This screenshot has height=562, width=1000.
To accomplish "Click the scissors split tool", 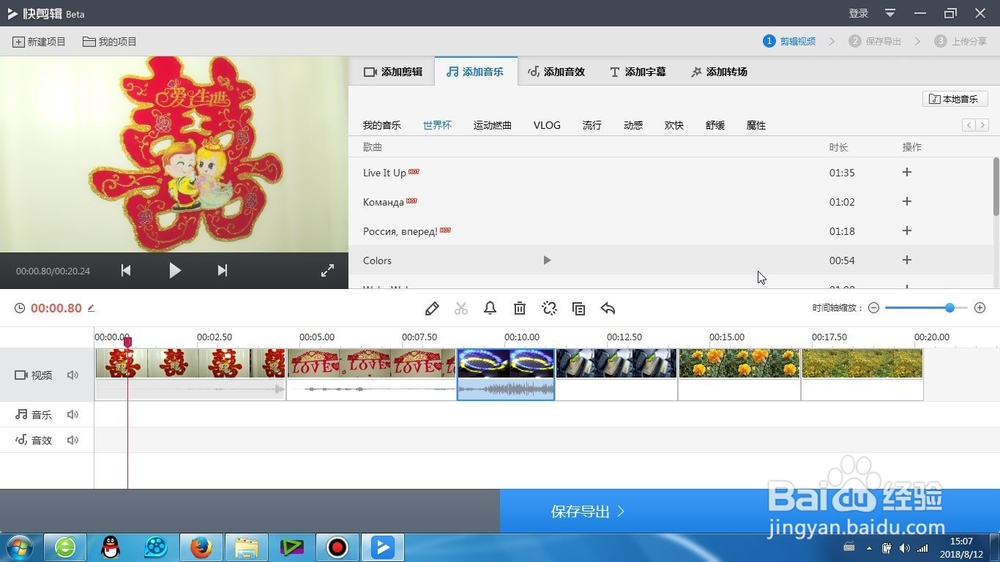I will (x=461, y=309).
